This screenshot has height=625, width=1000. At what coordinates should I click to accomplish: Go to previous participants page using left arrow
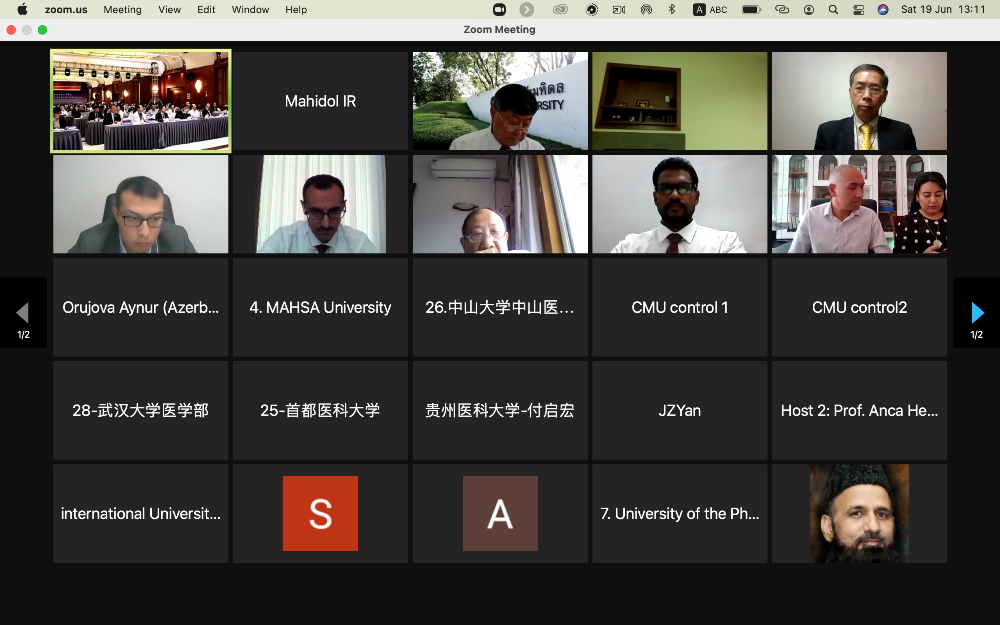coord(23,313)
